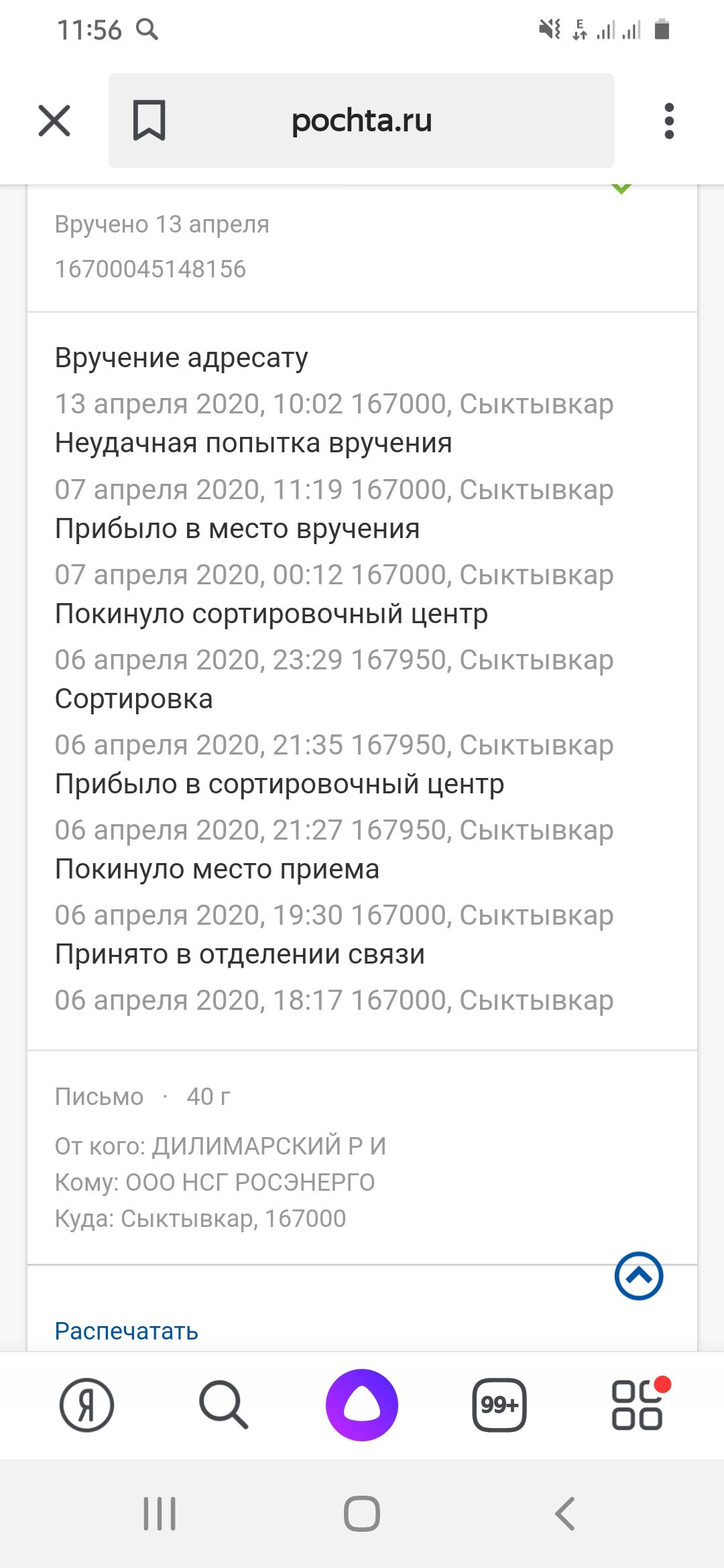724x1568 pixels.
Task: Open Android recent apps
Action: pyautogui.click(x=160, y=1514)
